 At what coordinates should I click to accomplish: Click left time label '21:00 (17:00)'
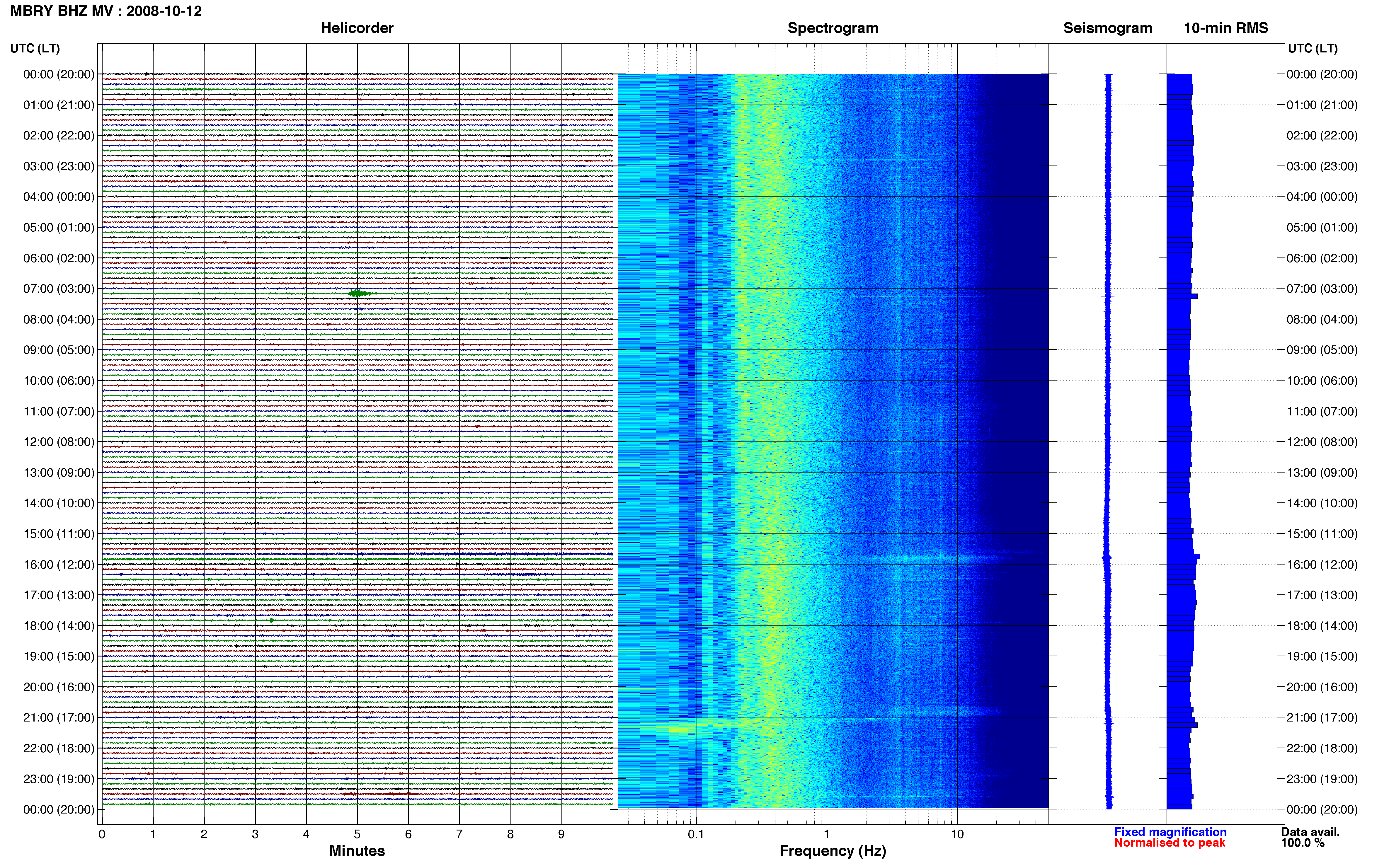click(x=59, y=718)
